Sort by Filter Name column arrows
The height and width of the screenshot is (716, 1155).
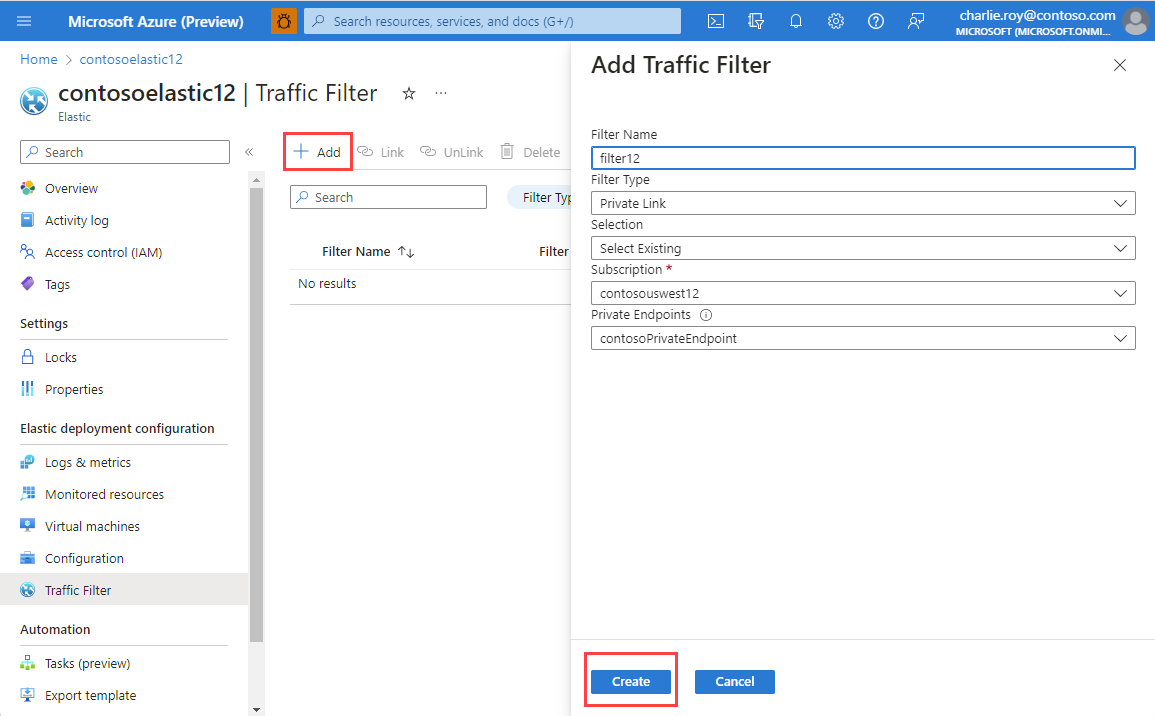point(406,252)
